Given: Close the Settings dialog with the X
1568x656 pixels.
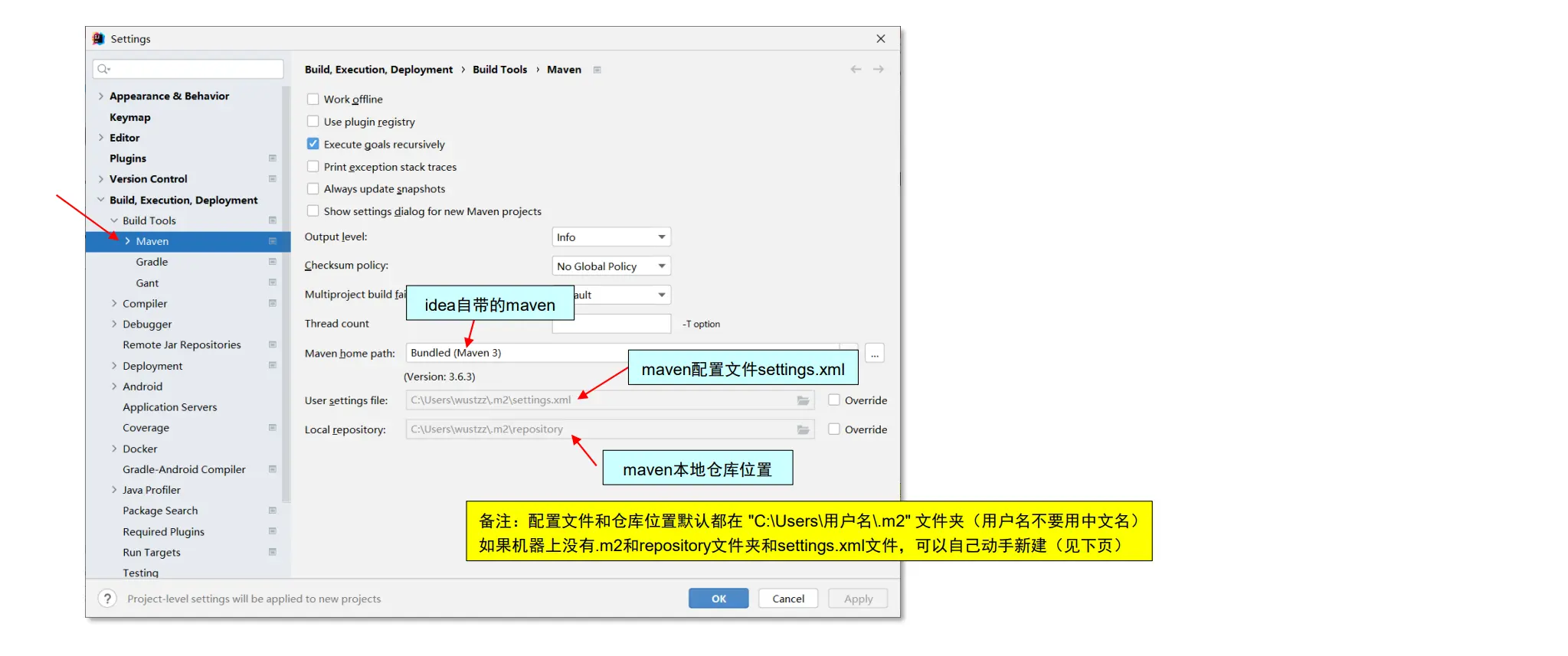Looking at the screenshot, I should pos(881,38).
